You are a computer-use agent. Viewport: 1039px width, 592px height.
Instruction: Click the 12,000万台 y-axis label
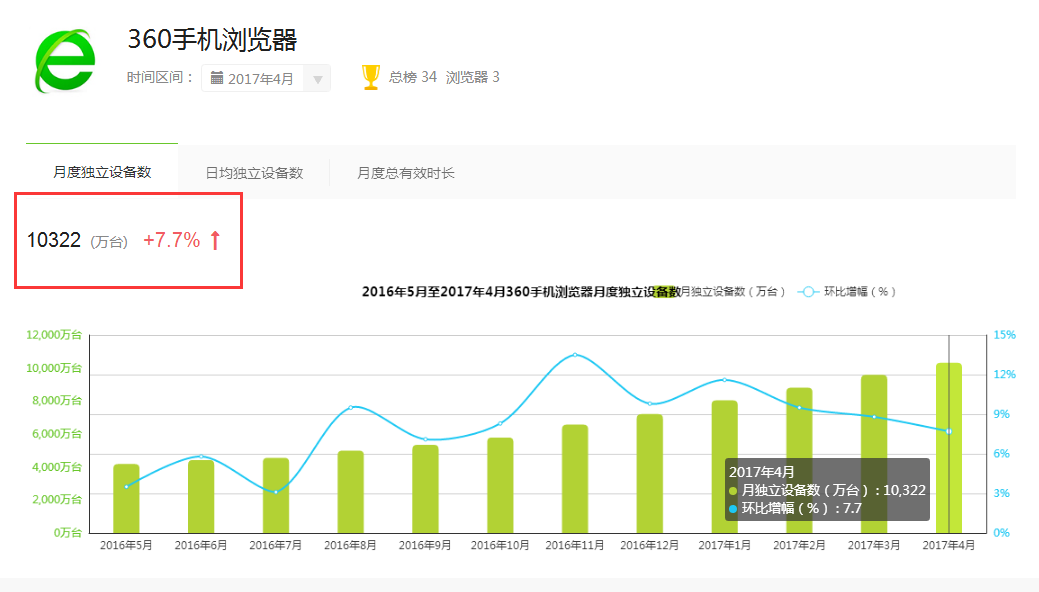(x=54, y=335)
